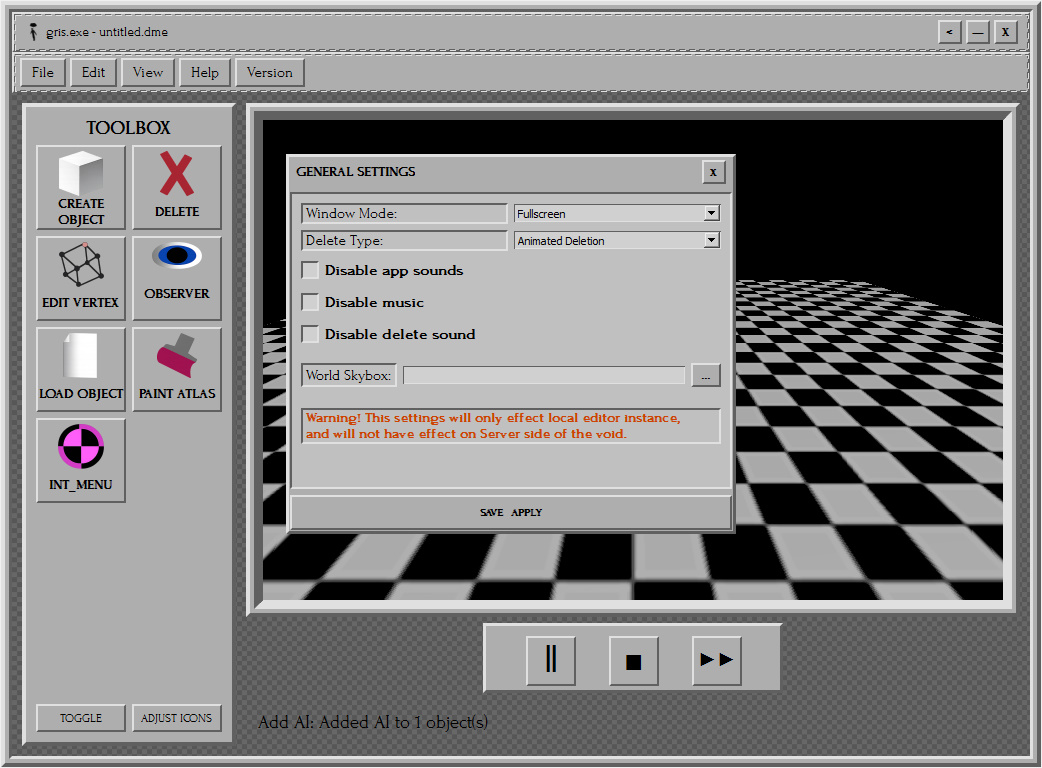Click the SAVE APPLY button

pyautogui.click(x=512, y=511)
